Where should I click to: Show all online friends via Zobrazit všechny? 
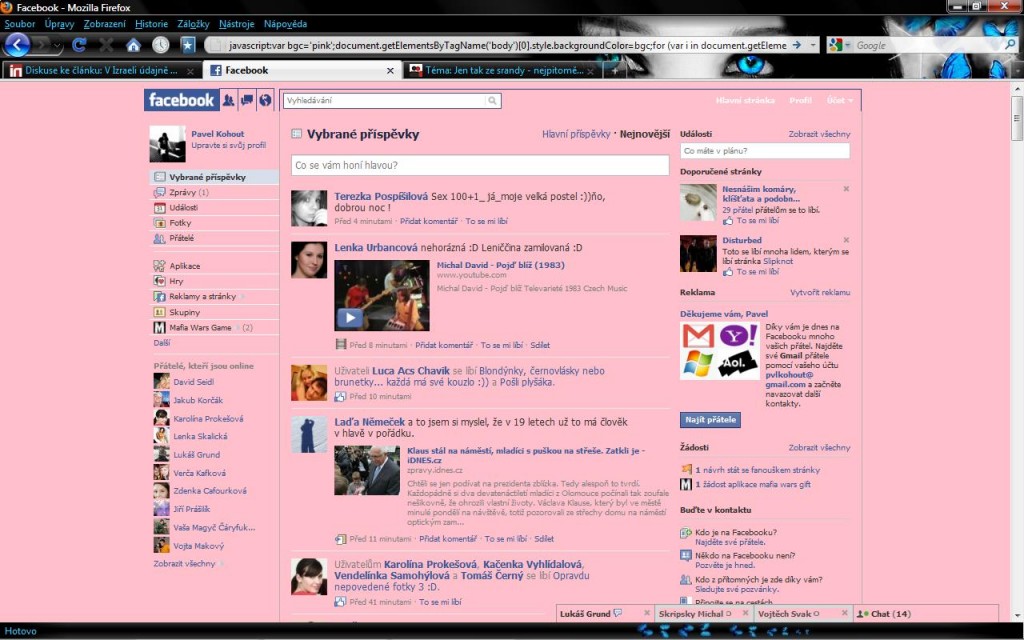coord(184,564)
